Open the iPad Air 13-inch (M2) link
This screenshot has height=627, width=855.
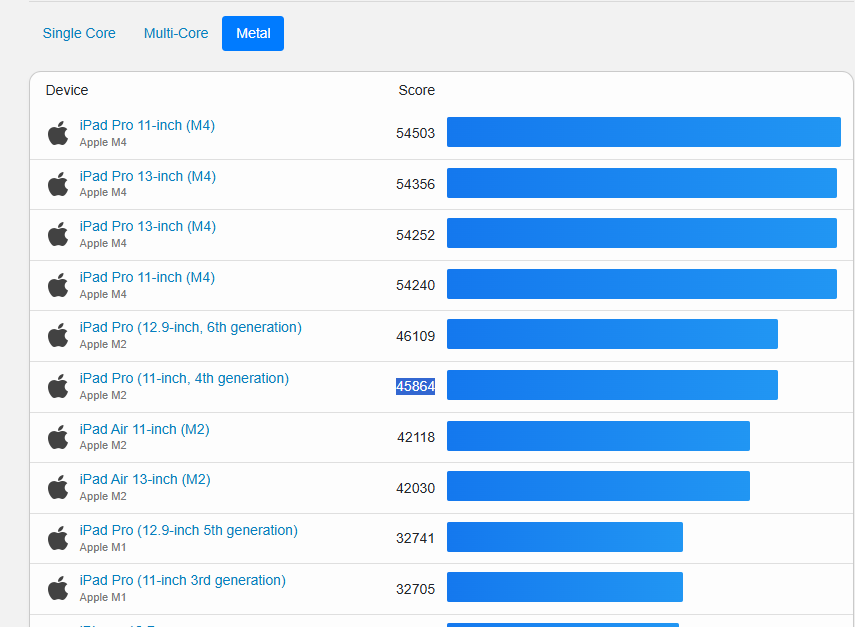pos(145,479)
